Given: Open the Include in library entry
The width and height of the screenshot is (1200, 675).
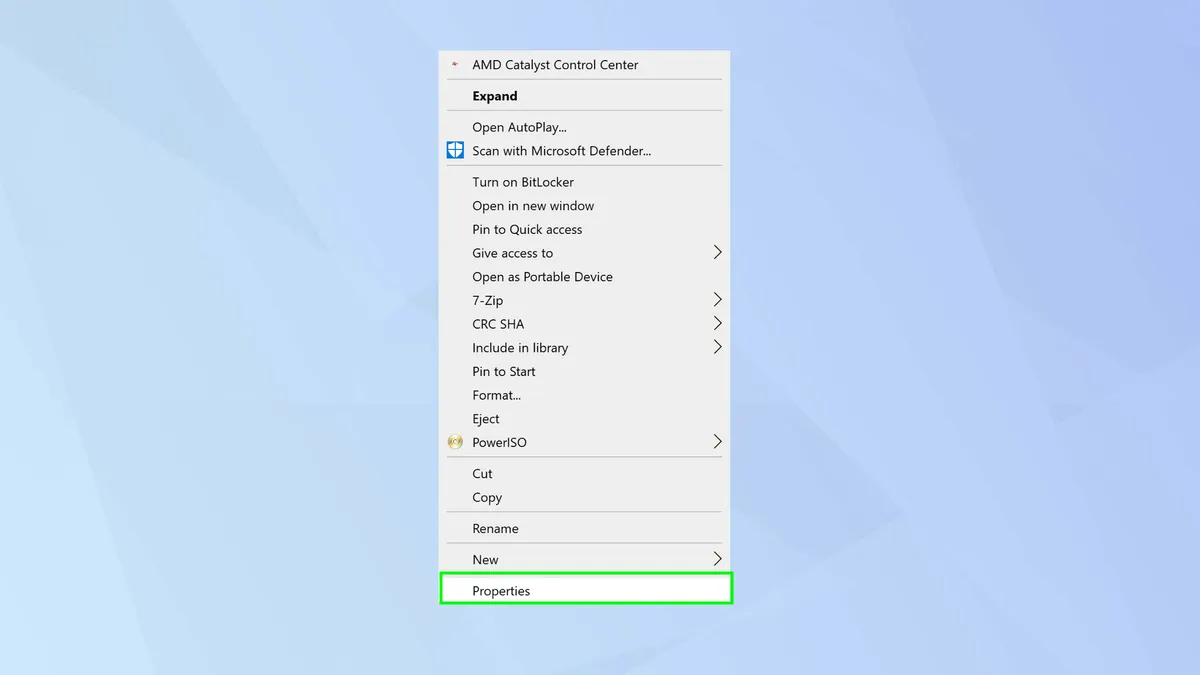Looking at the screenshot, I should (585, 348).
